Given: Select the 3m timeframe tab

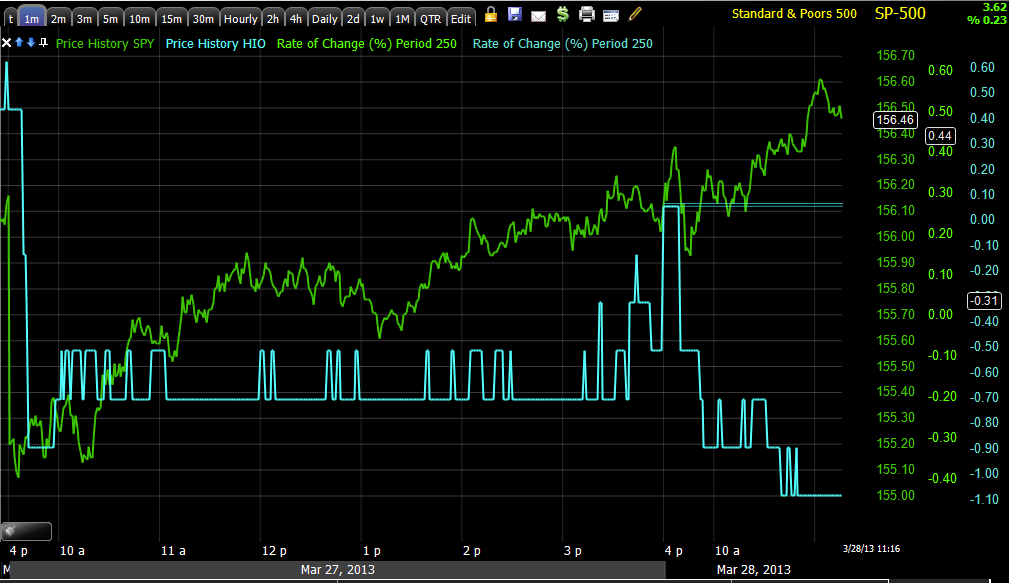Looking at the screenshot, I should coord(84,19).
